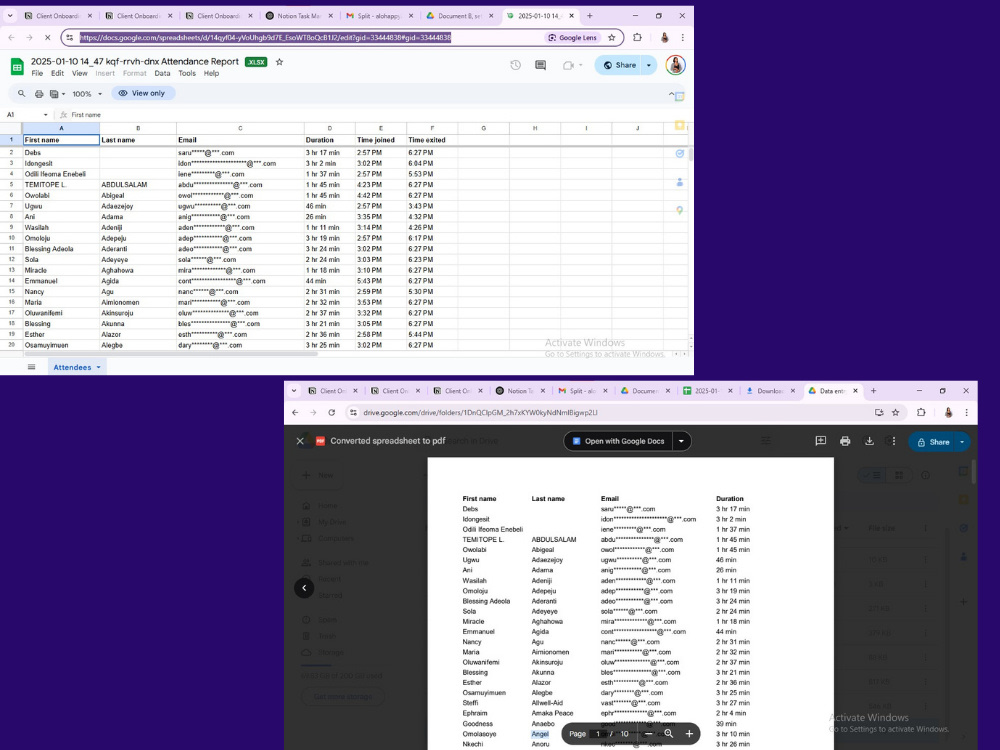This screenshot has height=750, width=1000.
Task: Add comment icon in PDF preview
Action: 821,441
